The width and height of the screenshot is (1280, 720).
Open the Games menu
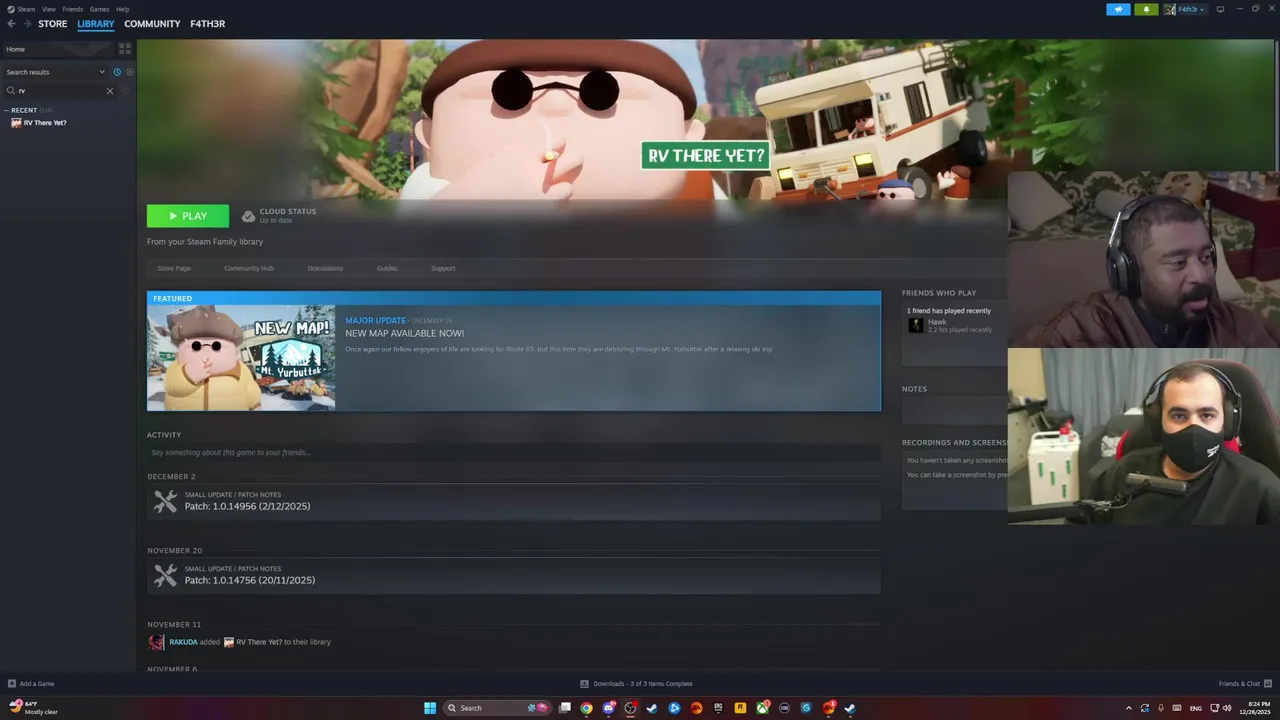click(99, 9)
